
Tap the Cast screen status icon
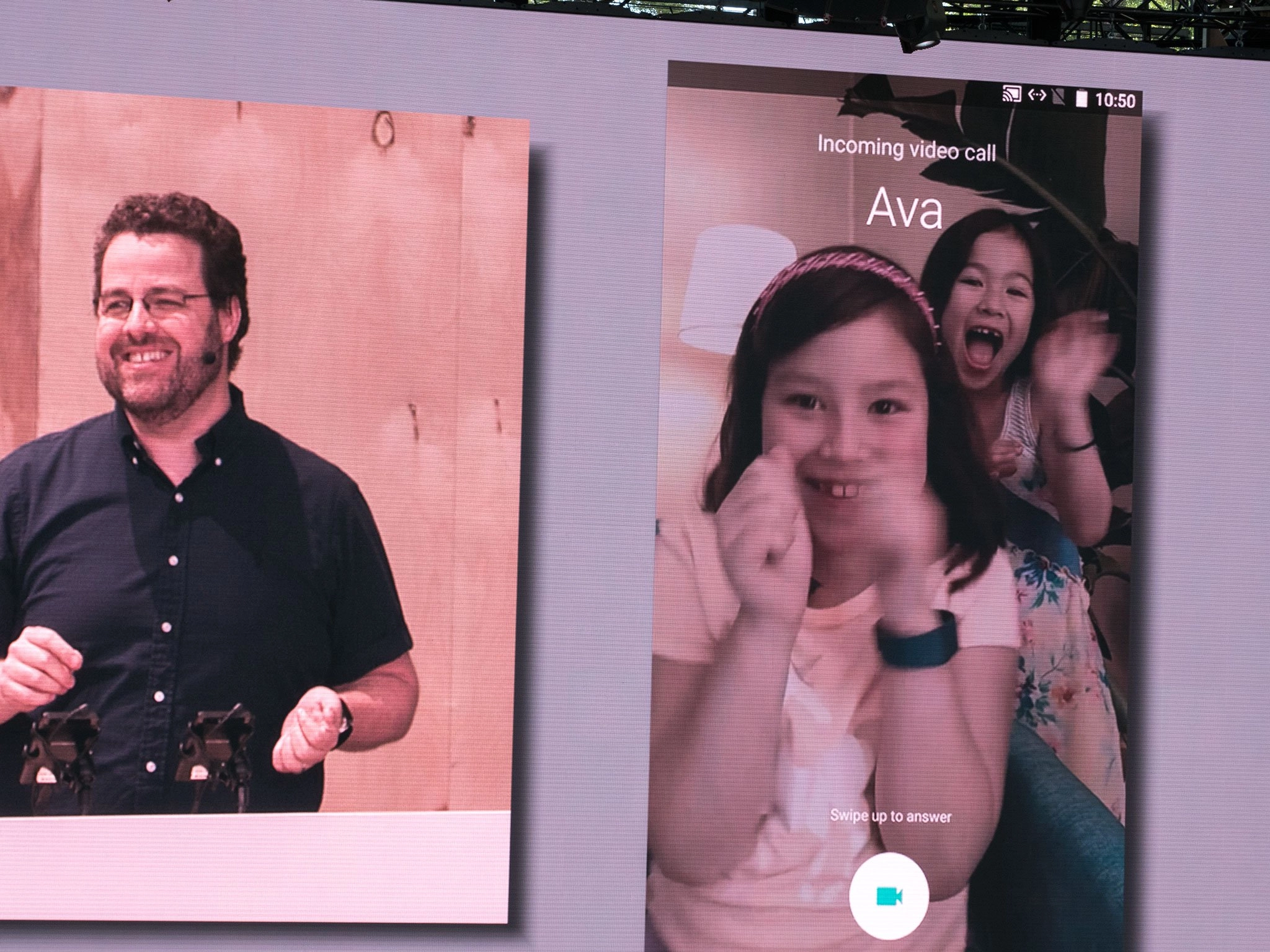pyautogui.click(x=1012, y=95)
